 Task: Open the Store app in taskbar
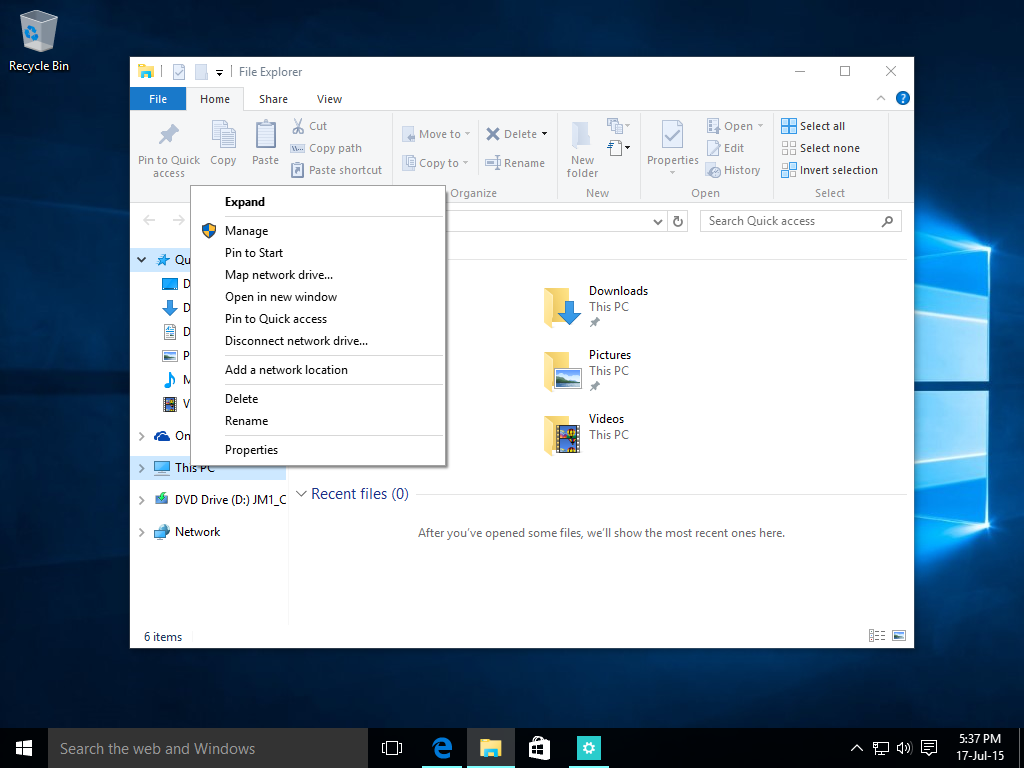pos(539,748)
